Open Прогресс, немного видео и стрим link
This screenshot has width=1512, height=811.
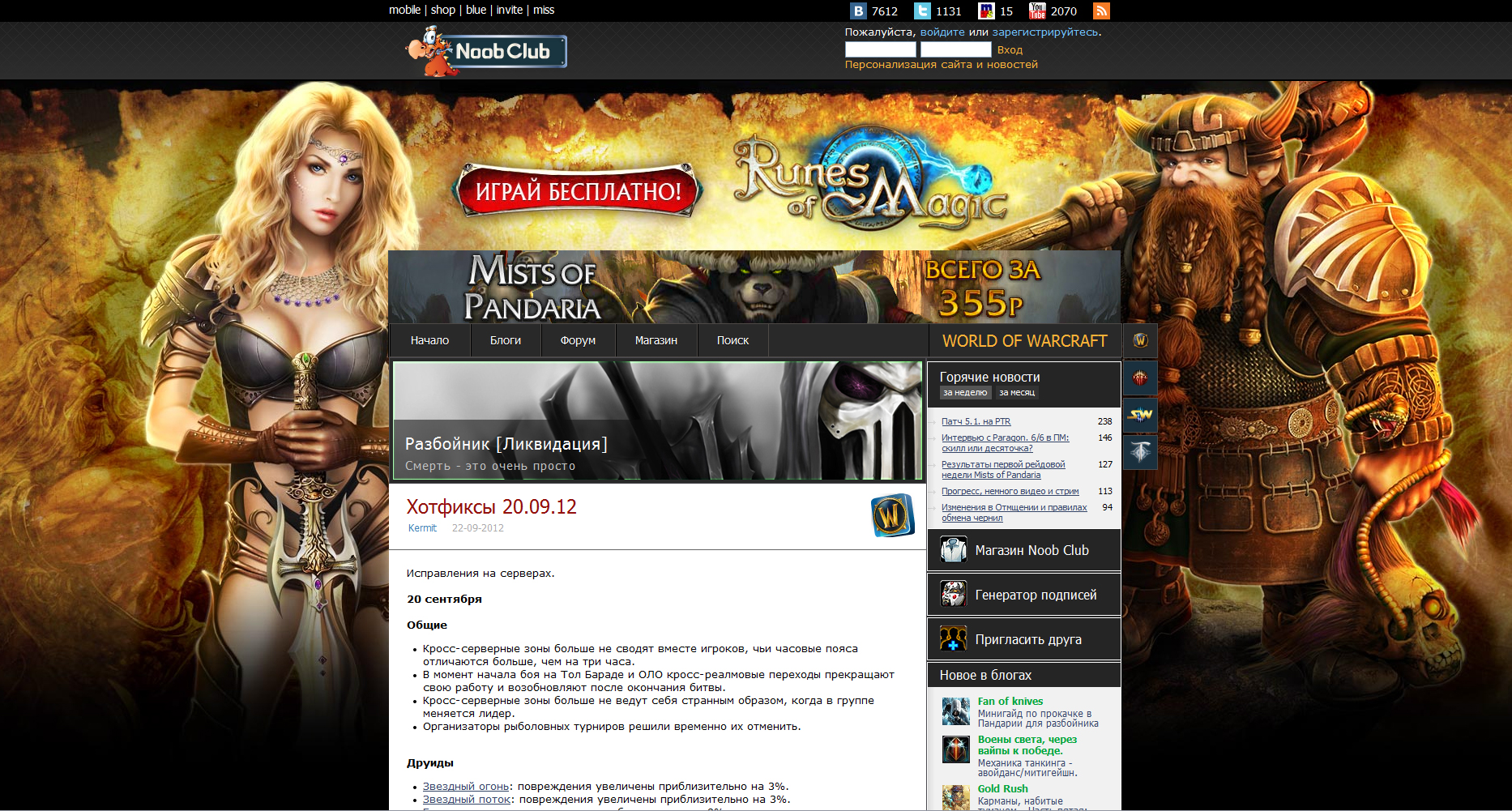pos(1010,491)
